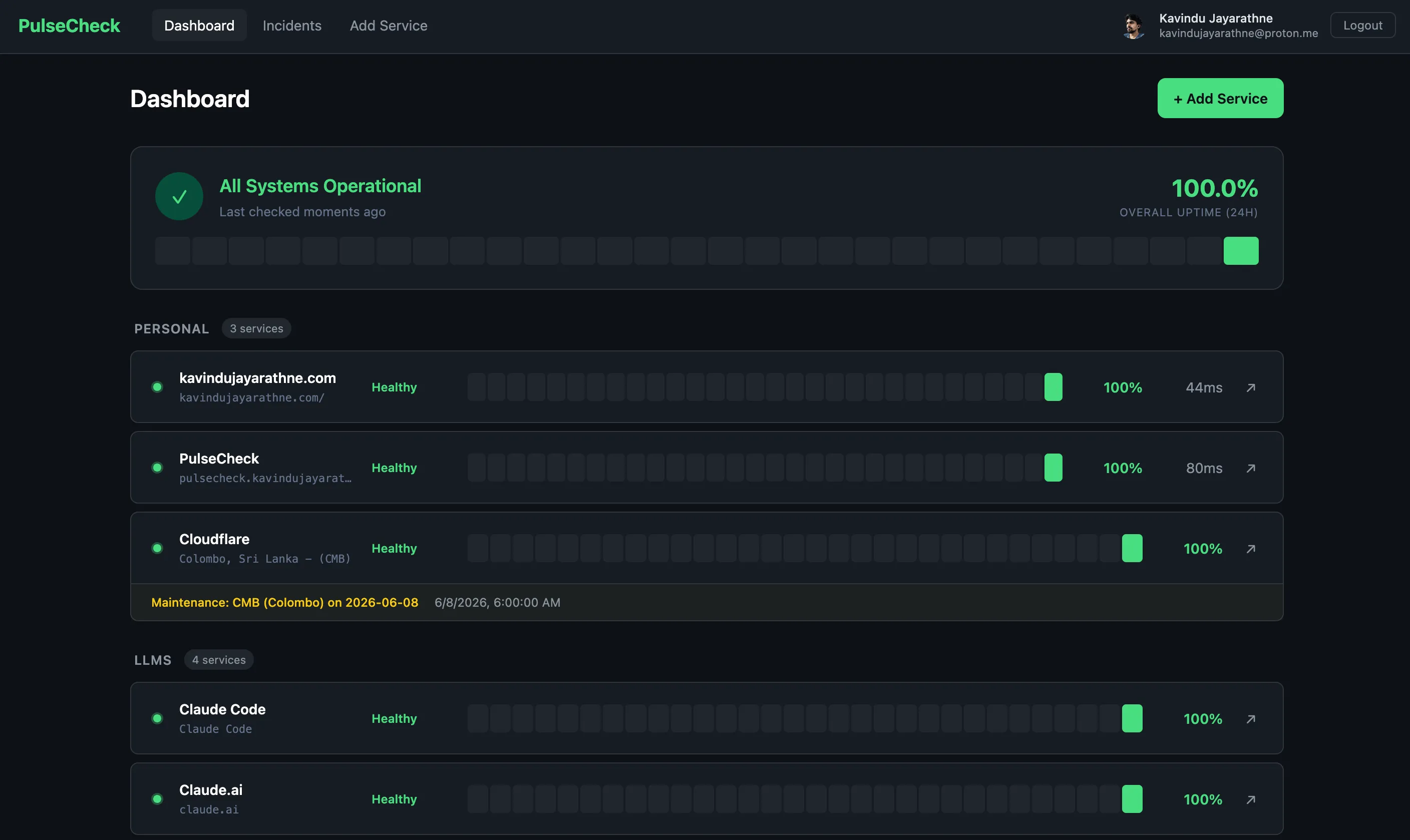Click latest green uptime bar for kavindujayarathne.com

pos(1053,387)
